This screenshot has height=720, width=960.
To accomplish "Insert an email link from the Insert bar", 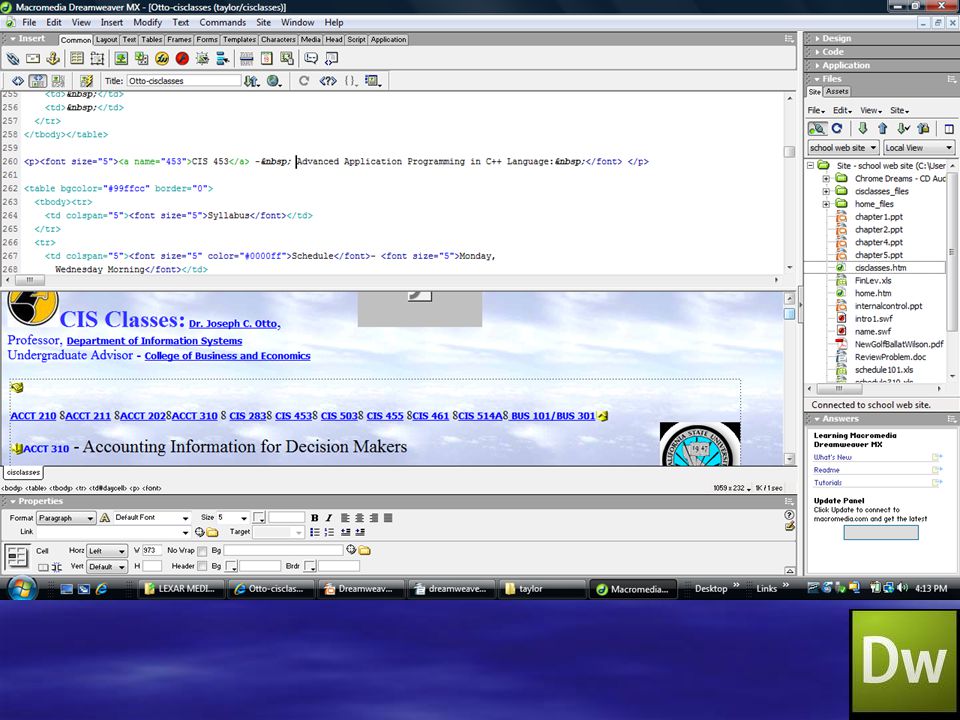I will pyautogui.click(x=33, y=59).
